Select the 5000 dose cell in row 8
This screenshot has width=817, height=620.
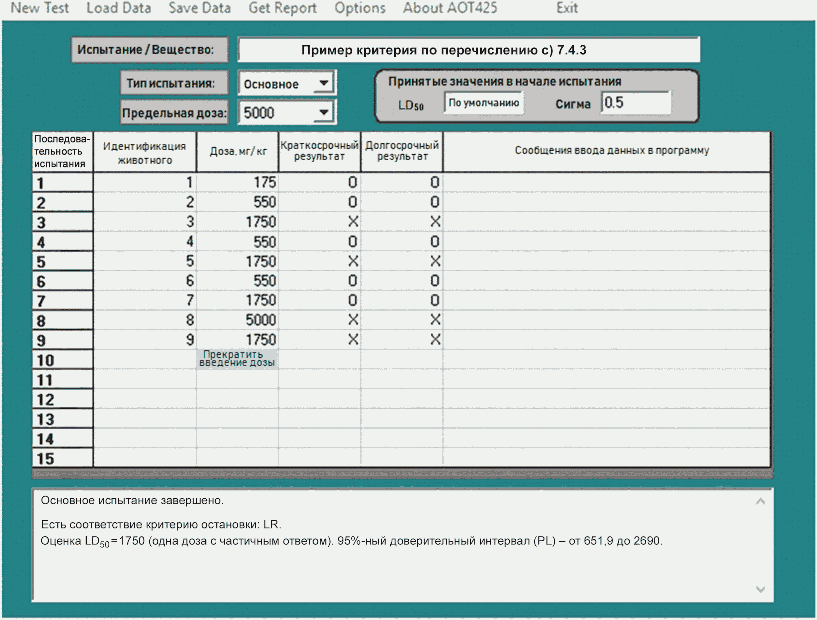pos(238,320)
